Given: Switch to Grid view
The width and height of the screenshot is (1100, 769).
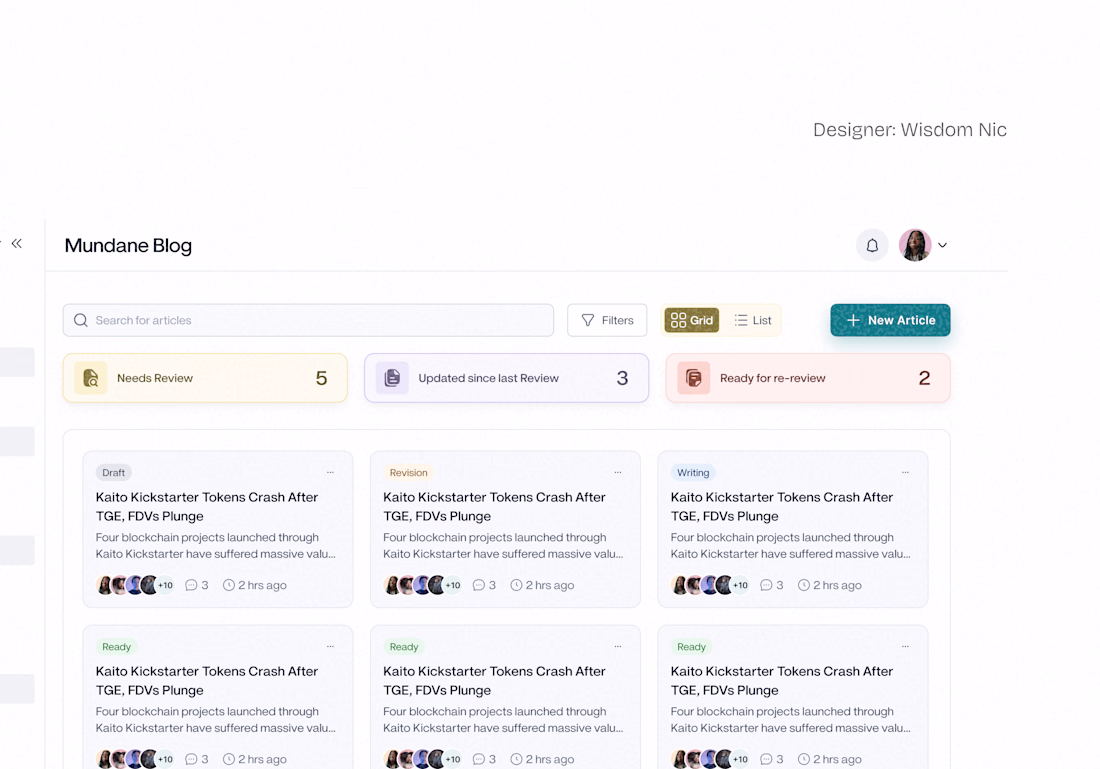Looking at the screenshot, I should [x=692, y=320].
